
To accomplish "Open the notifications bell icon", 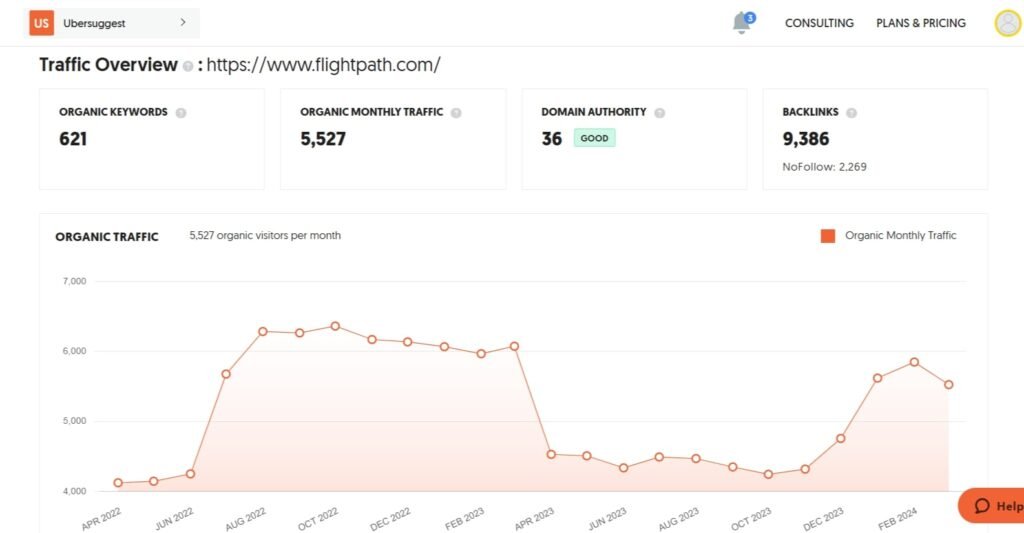I will coord(741,23).
